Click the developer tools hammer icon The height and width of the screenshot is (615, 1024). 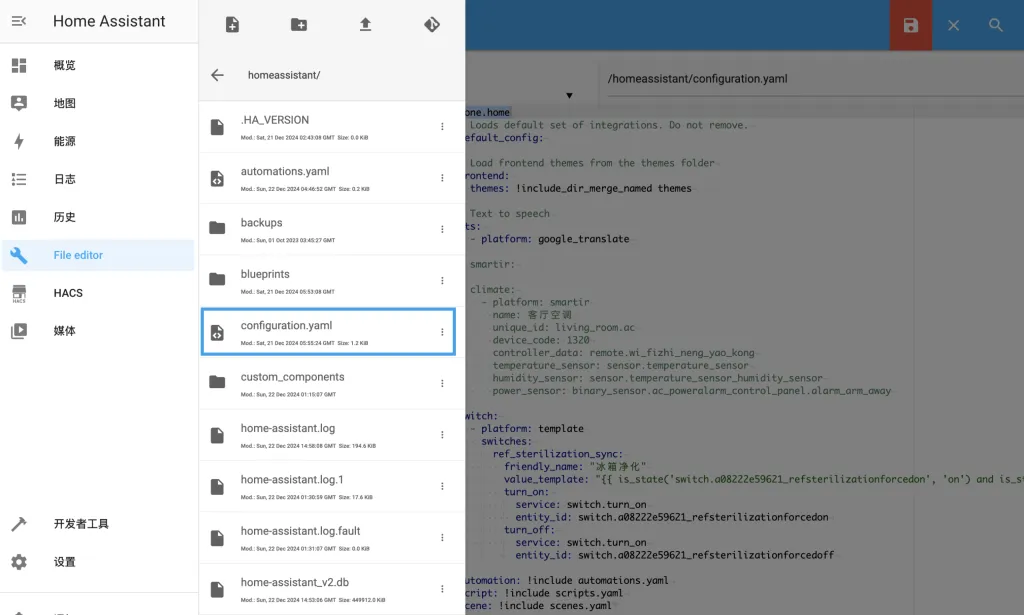pyautogui.click(x=19, y=524)
